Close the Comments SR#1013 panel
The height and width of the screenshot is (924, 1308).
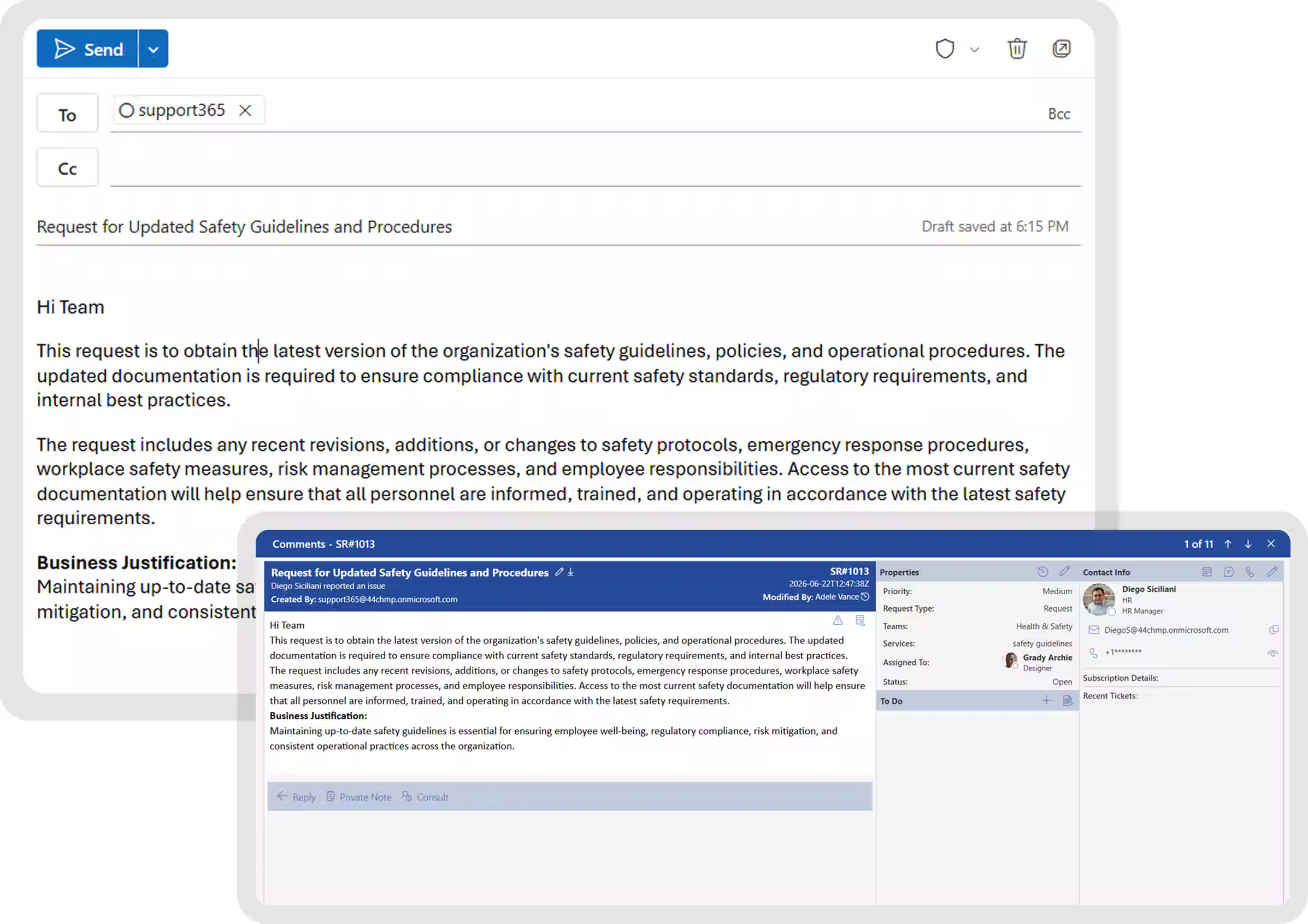pyautogui.click(x=1271, y=544)
